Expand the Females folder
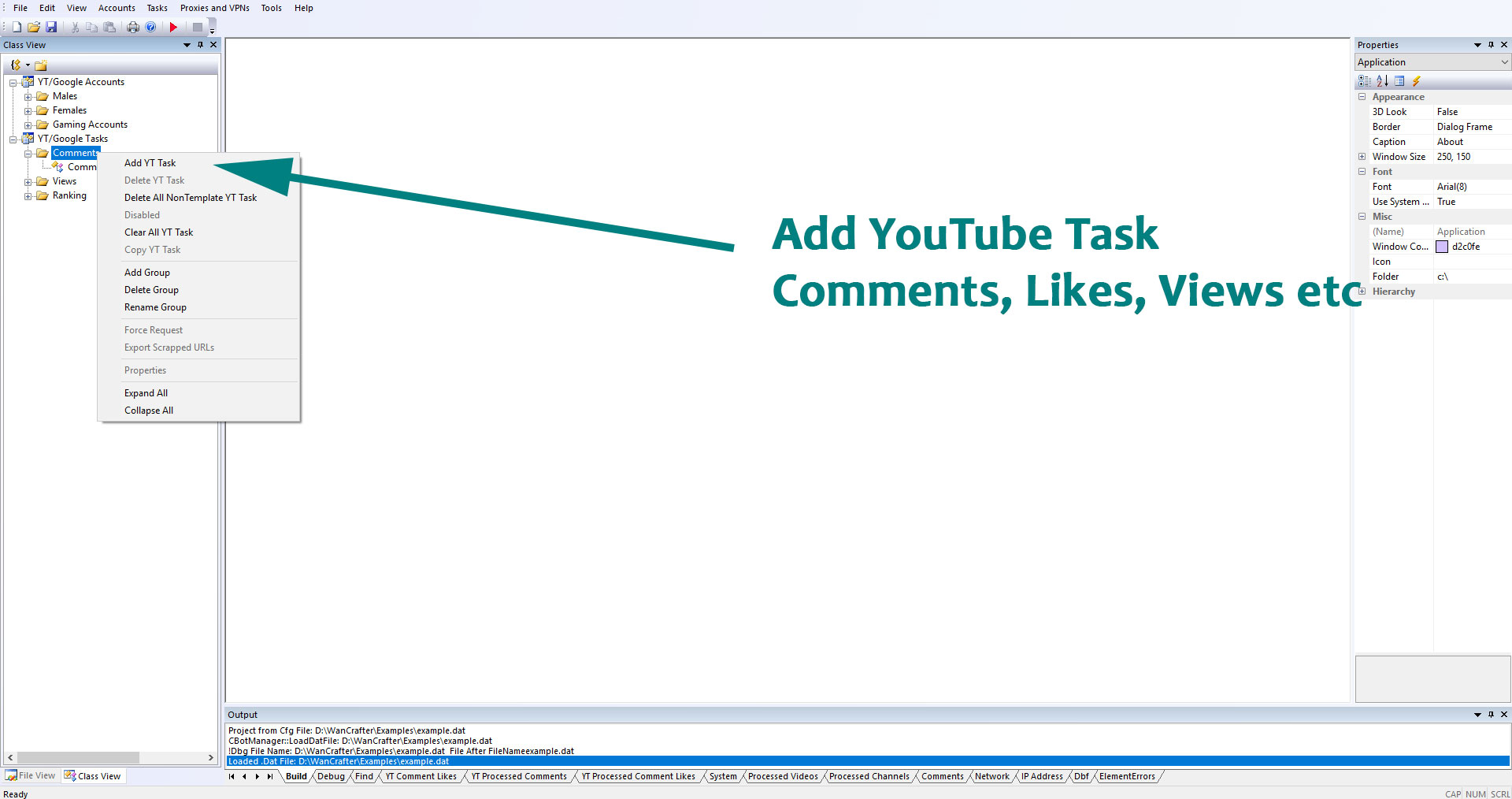 28,111
